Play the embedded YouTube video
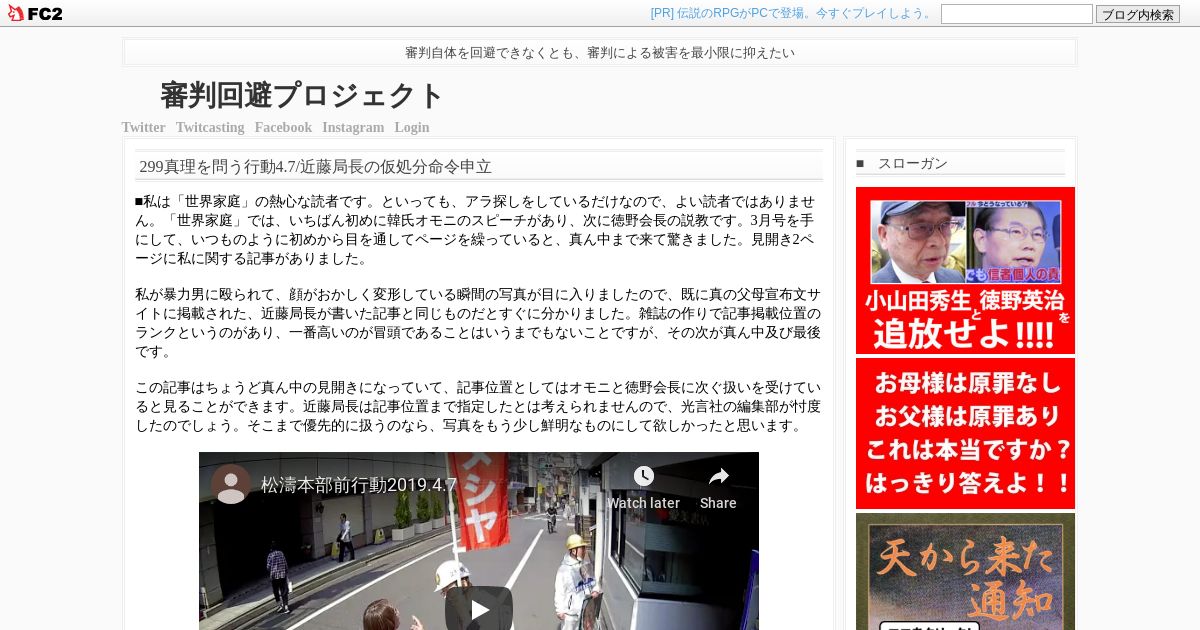This screenshot has height=630, width=1200. (x=479, y=608)
